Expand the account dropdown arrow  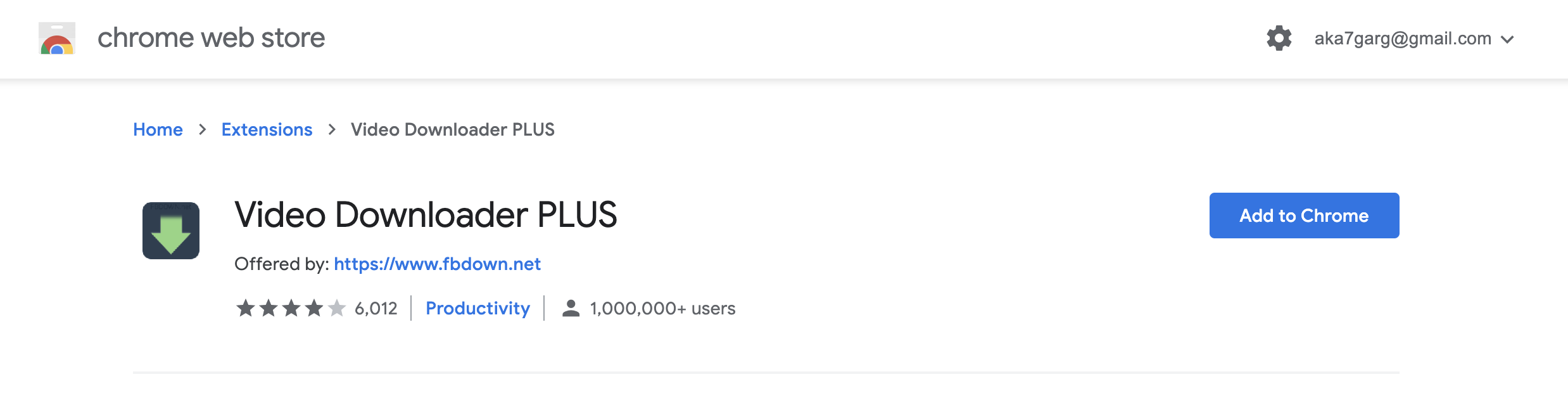tap(1508, 39)
